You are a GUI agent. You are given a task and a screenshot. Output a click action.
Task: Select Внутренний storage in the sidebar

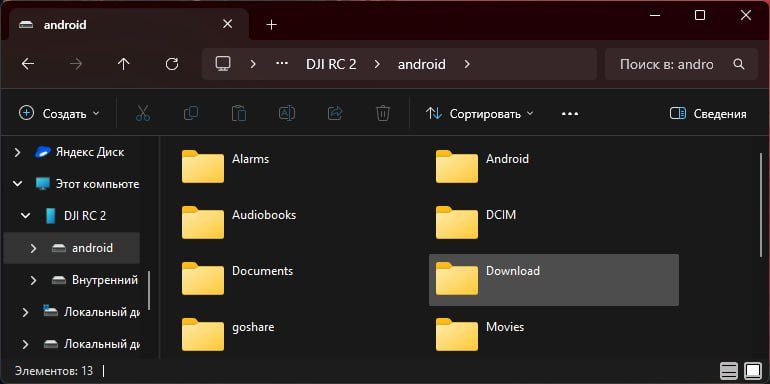click(x=95, y=280)
